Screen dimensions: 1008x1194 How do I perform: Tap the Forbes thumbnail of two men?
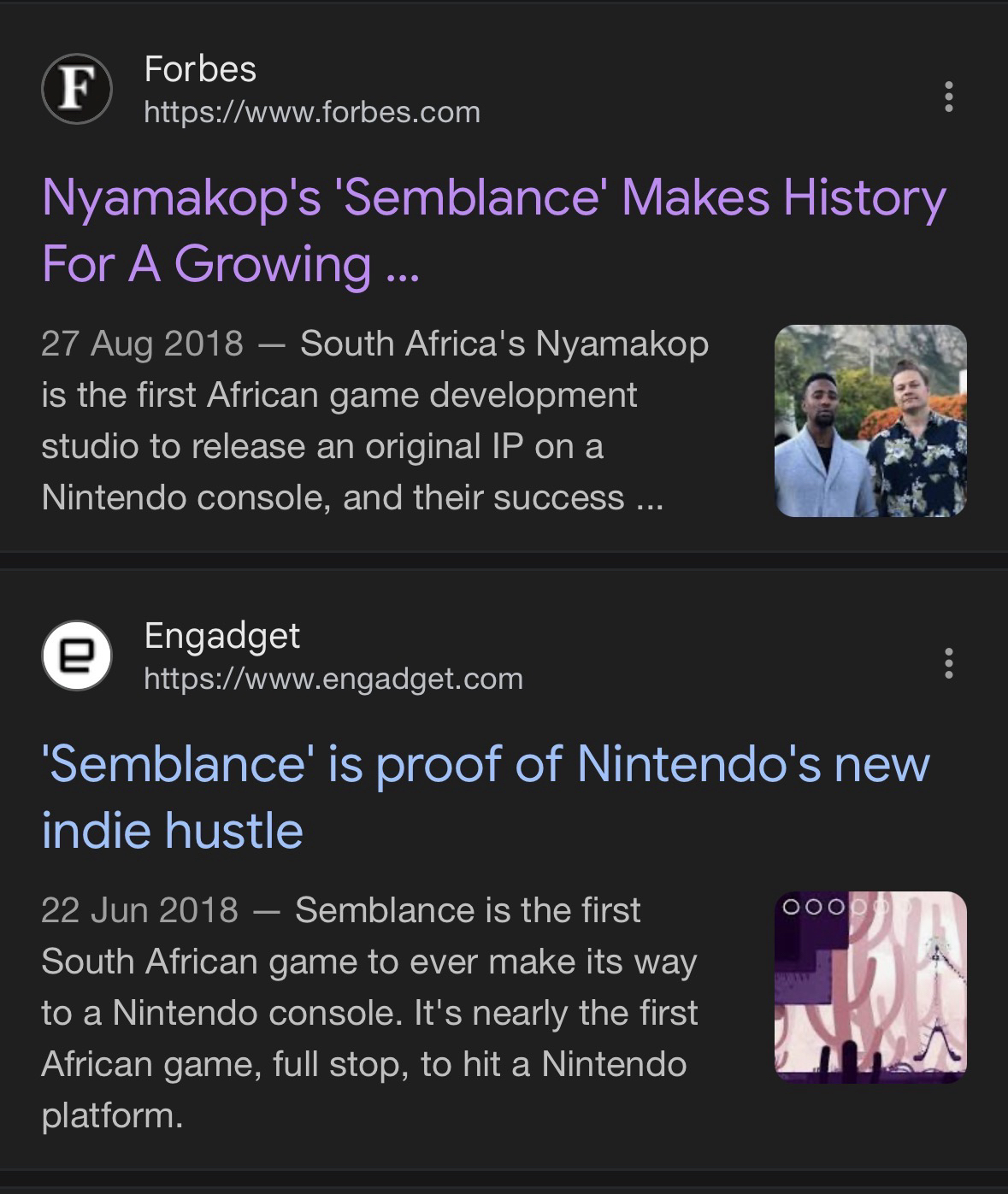870,421
